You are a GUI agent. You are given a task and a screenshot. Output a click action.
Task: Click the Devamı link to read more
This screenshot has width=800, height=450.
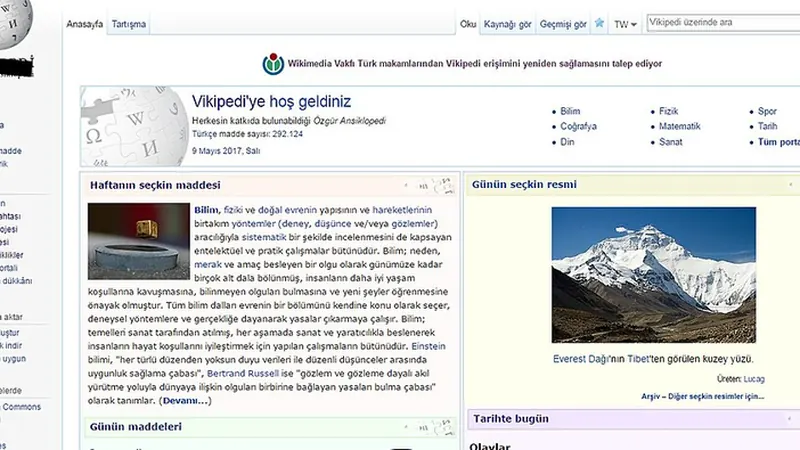click(185, 401)
